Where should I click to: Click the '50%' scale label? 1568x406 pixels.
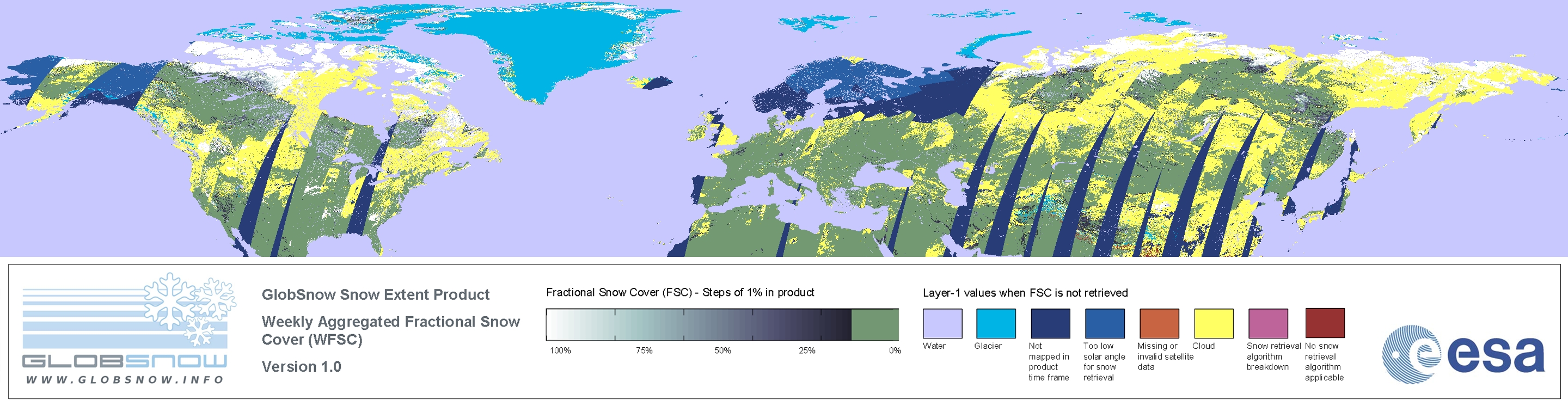[x=722, y=350]
